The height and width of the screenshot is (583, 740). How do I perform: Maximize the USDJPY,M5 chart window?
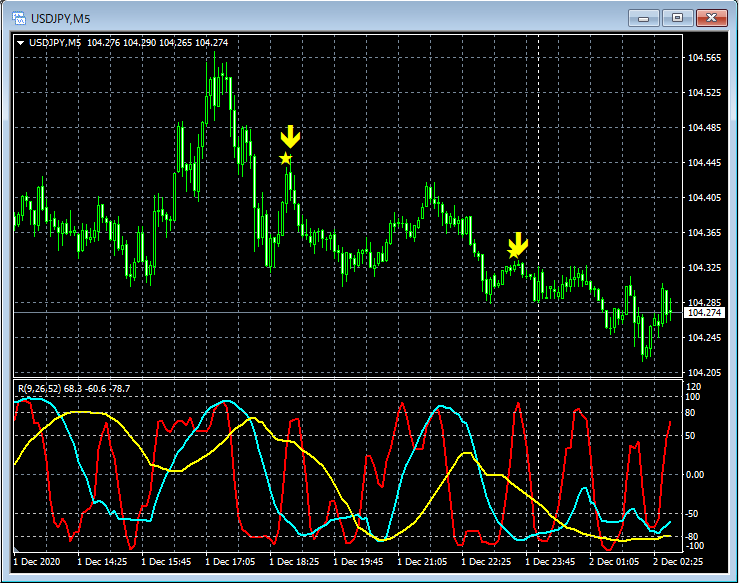coord(678,17)
